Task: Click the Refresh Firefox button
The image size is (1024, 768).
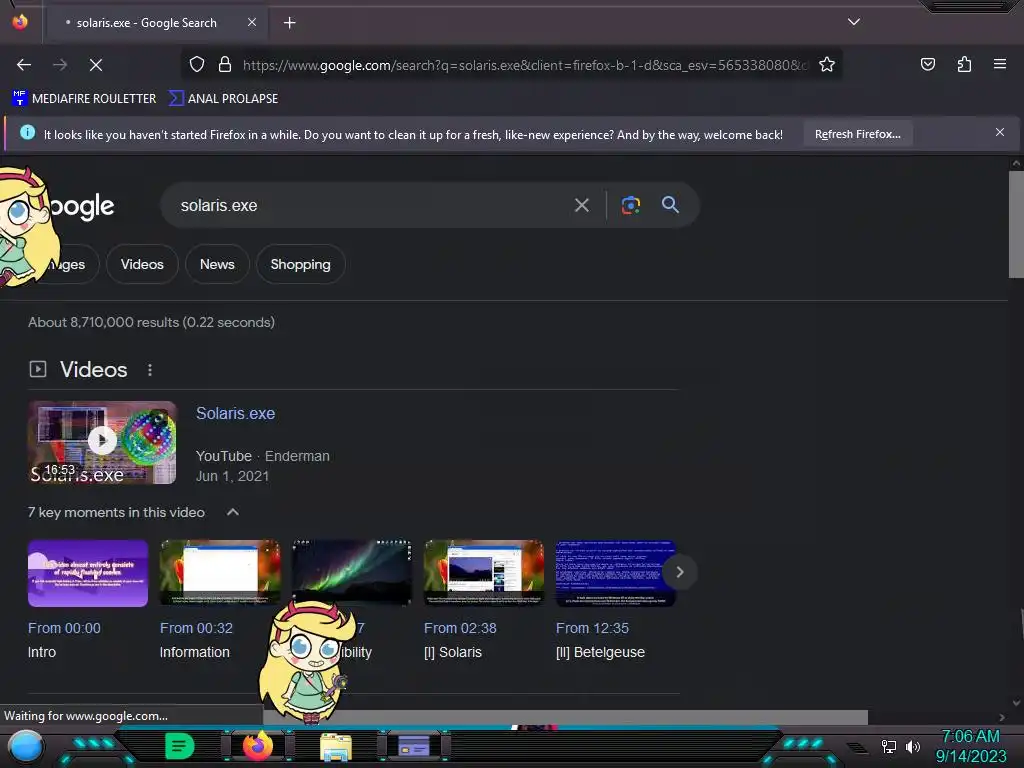Action: 857,134
